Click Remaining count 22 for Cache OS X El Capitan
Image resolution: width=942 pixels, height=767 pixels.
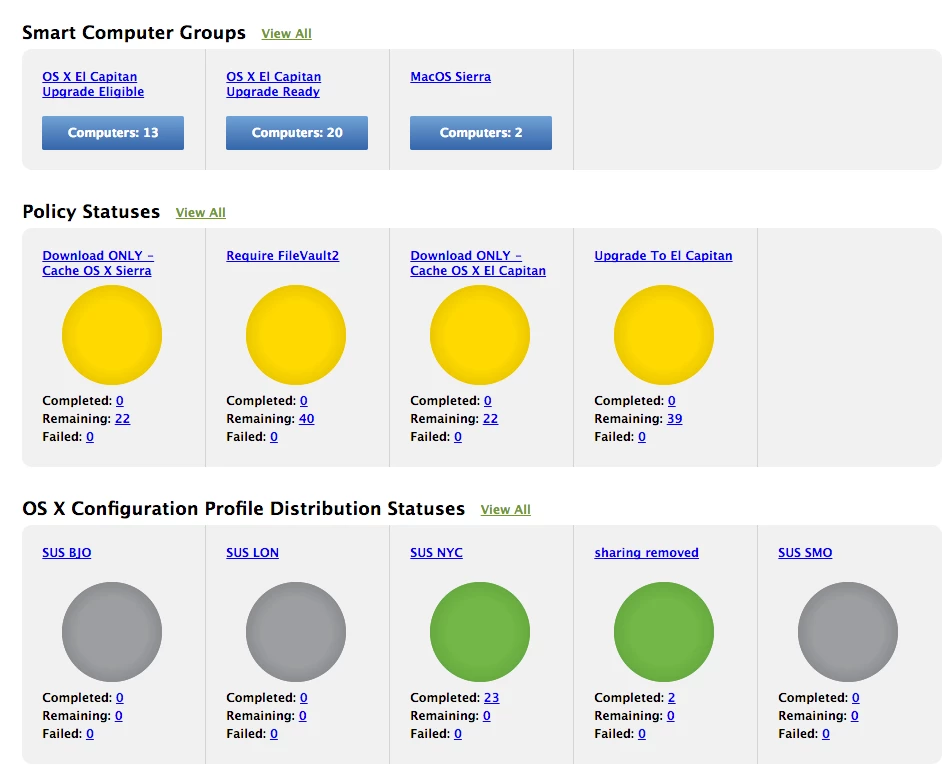pos(490,419)
